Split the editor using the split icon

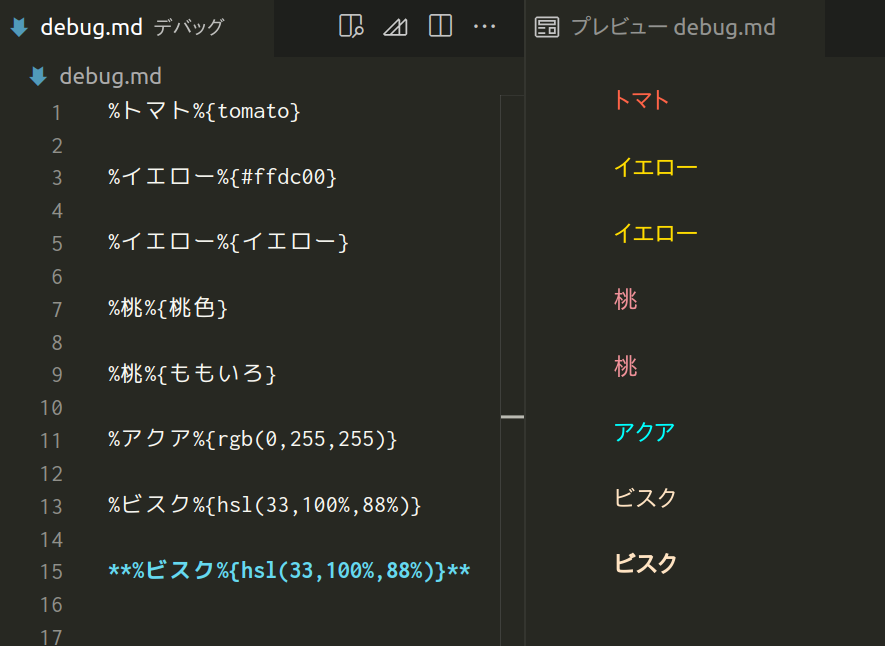(439, 27)
